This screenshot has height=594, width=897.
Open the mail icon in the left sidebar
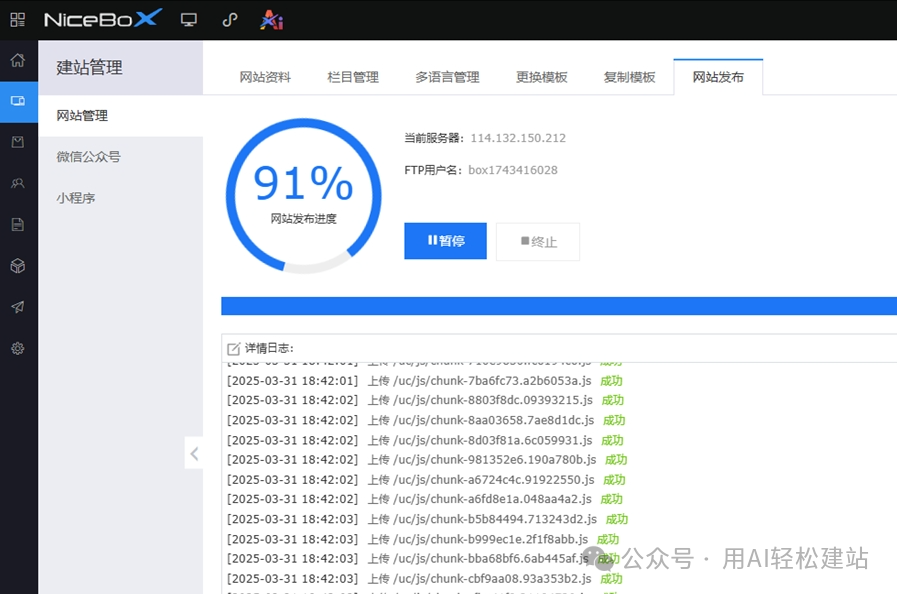18,142
